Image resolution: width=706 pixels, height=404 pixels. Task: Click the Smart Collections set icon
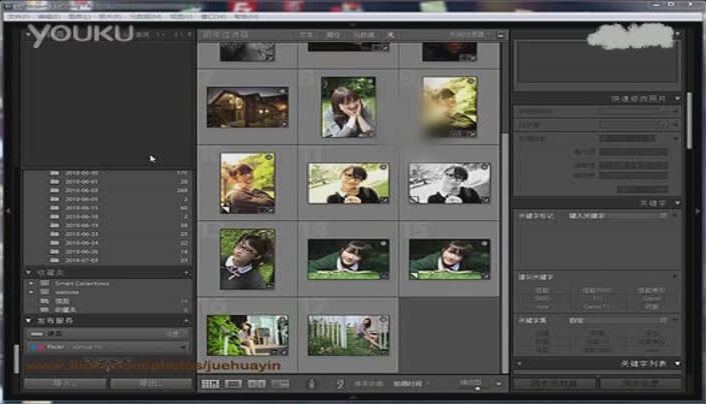click(45, 283)
